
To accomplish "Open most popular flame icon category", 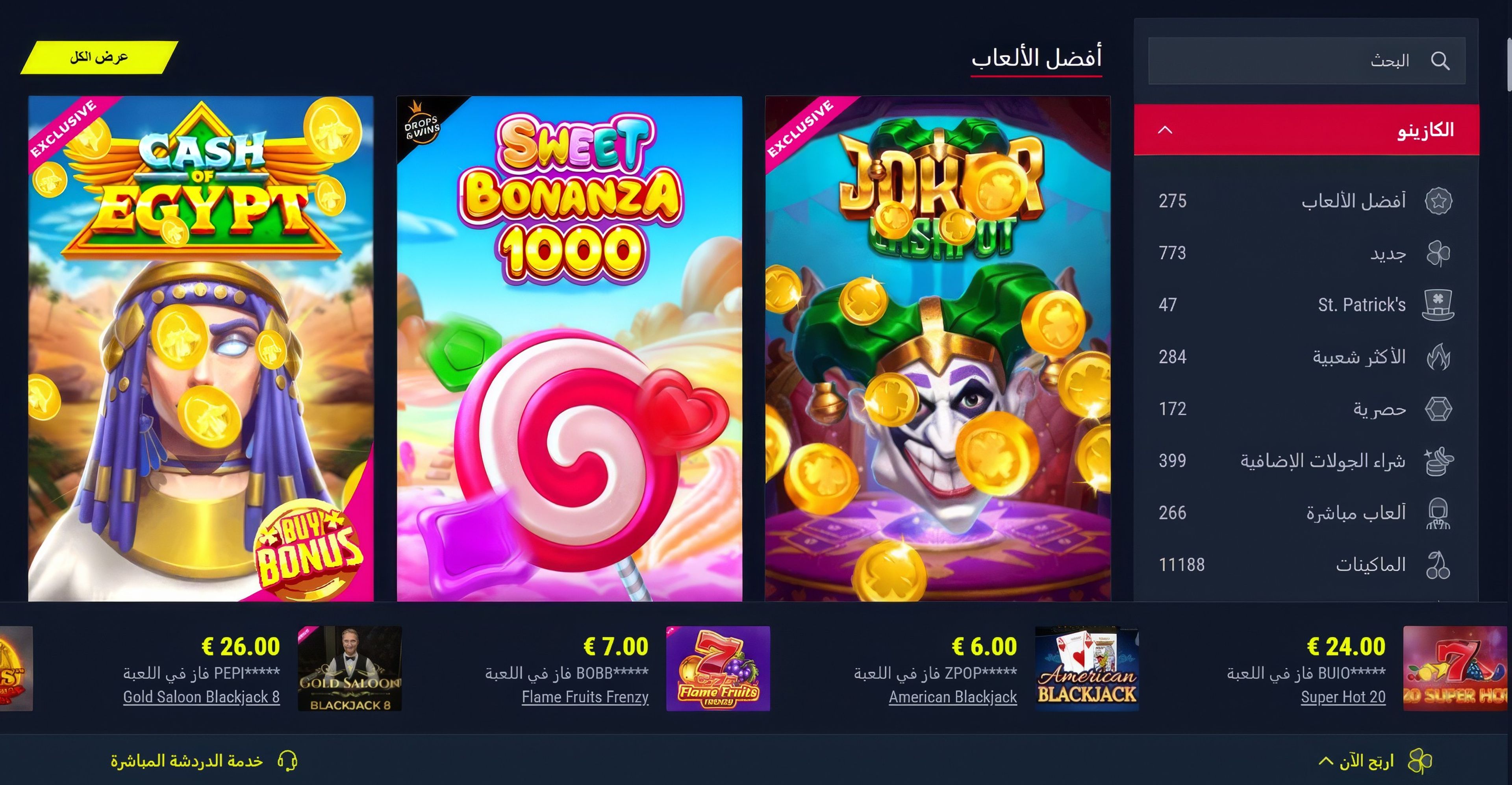I will point(1438,357).
